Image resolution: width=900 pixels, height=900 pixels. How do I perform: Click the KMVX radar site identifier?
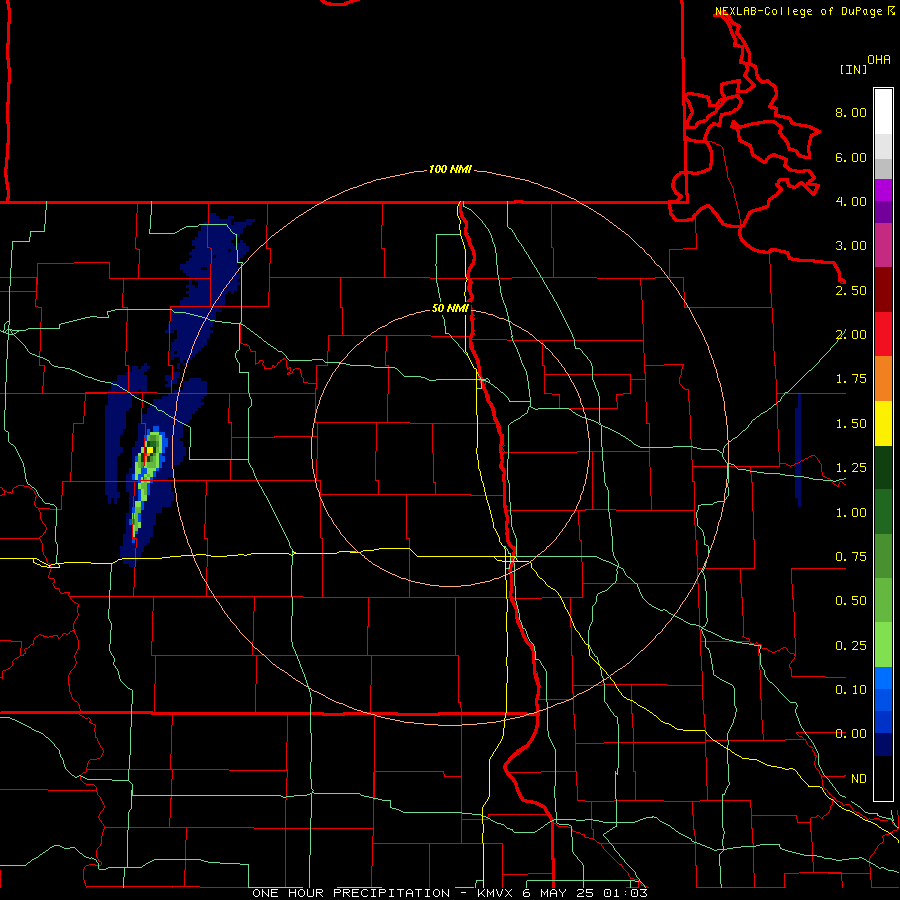pyautogui.click(x=495, y=893)
